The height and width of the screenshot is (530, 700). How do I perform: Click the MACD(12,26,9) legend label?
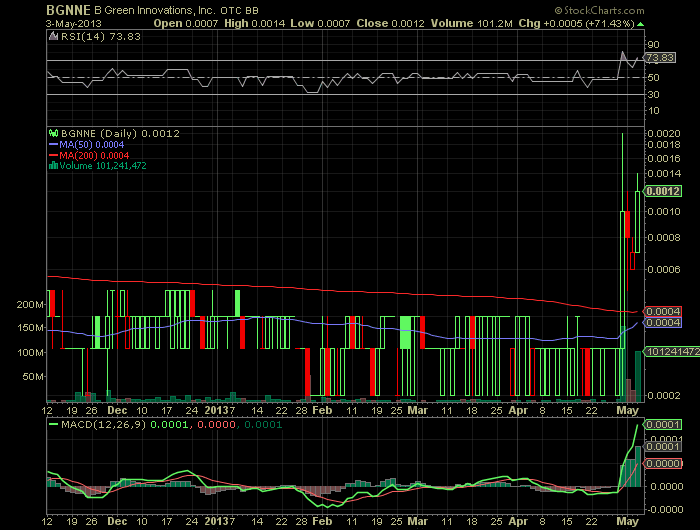tap(104, 424)
